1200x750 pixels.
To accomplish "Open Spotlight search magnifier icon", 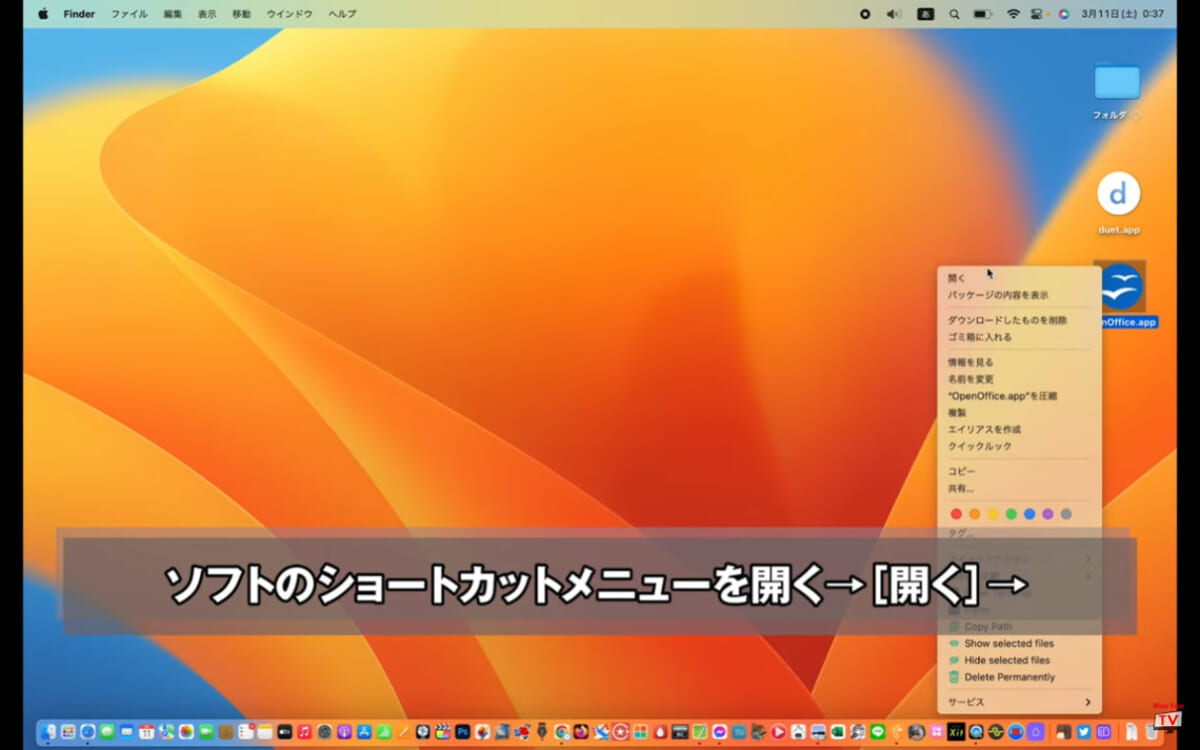I will 954,14.
